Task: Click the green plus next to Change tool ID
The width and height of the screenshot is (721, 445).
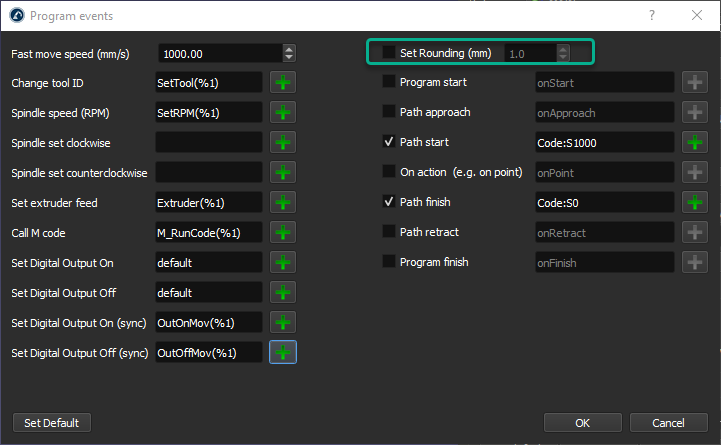Action: pyautogui.click(x=284, y=83)
